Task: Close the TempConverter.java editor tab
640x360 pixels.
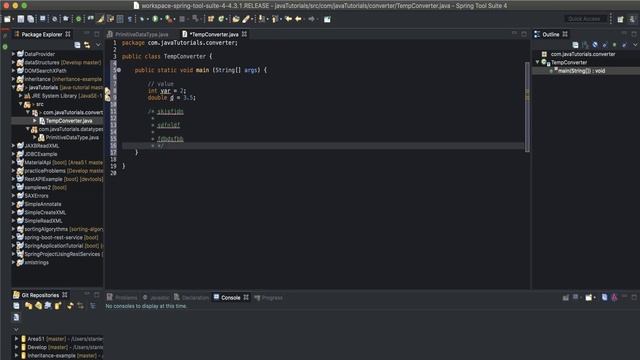Action: [244, 34]
